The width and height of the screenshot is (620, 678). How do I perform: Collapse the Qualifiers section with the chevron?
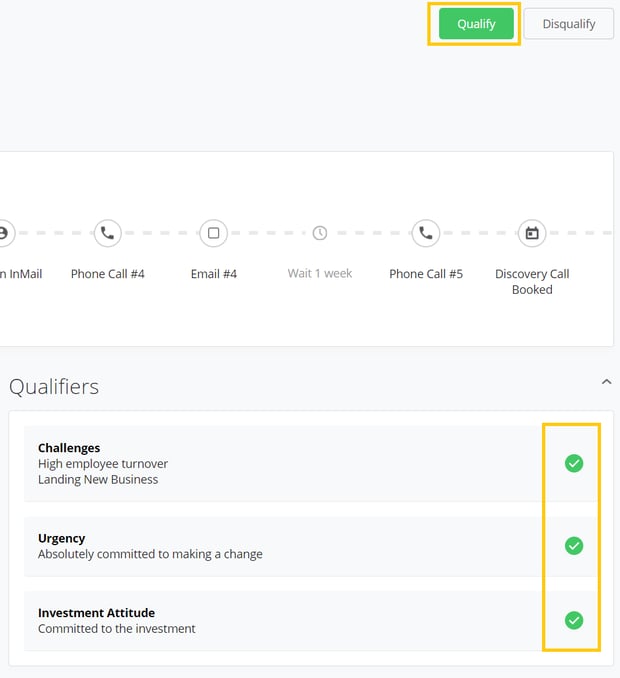click(605, 382)
